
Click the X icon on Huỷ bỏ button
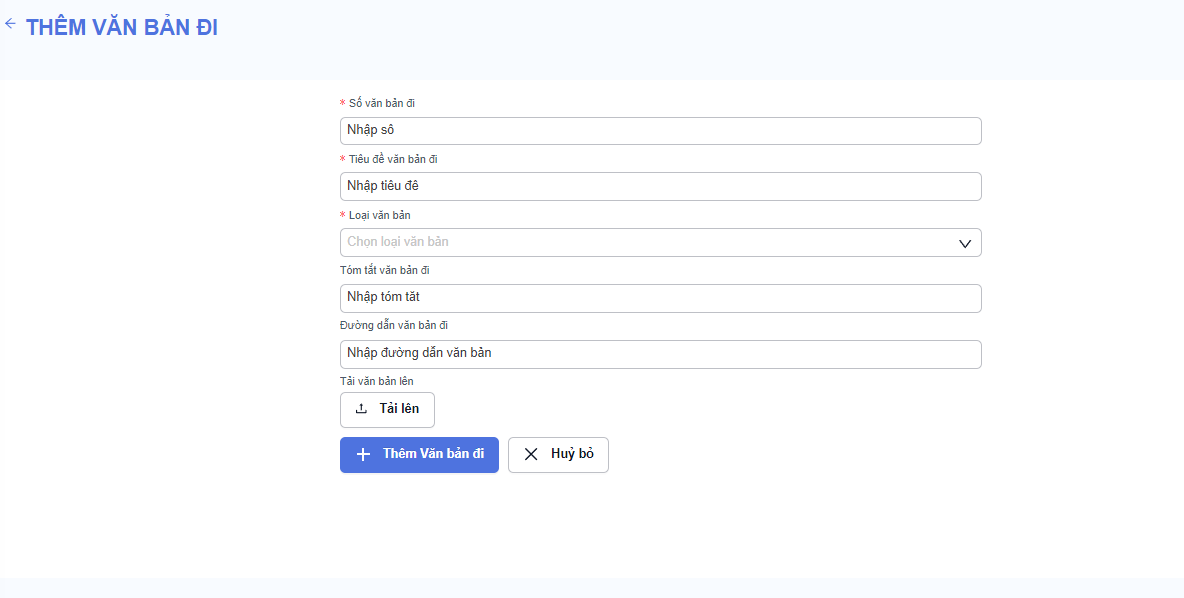coord(531,455)
